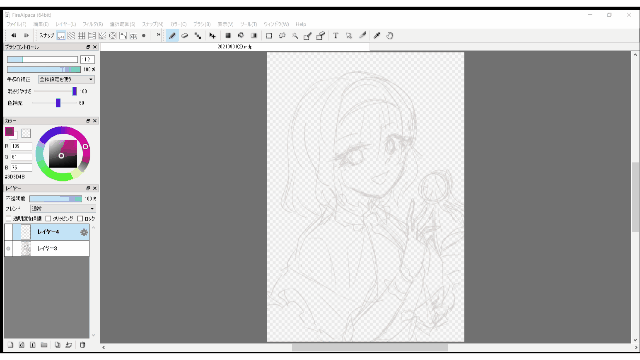Viewport: 640px width, 360px height.
Task: Click the brush size slider bar
Action: (x=42, y=60)
